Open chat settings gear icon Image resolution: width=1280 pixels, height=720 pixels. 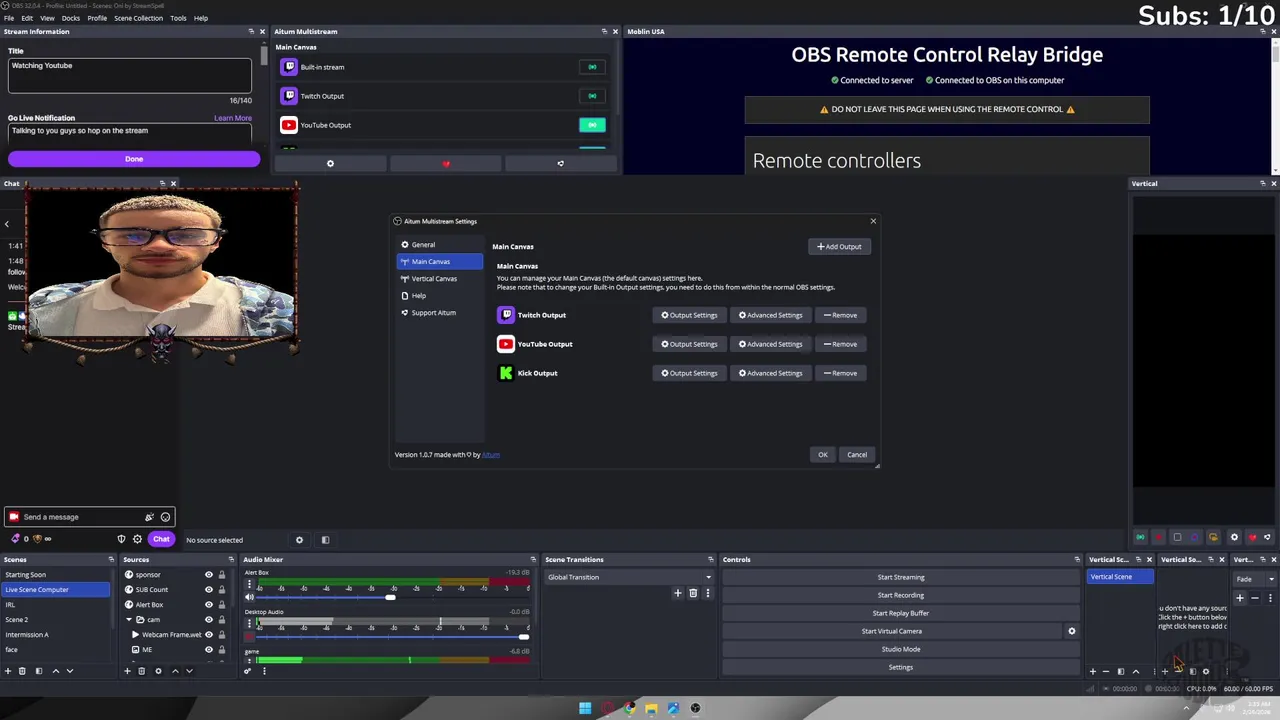point(137,540)
